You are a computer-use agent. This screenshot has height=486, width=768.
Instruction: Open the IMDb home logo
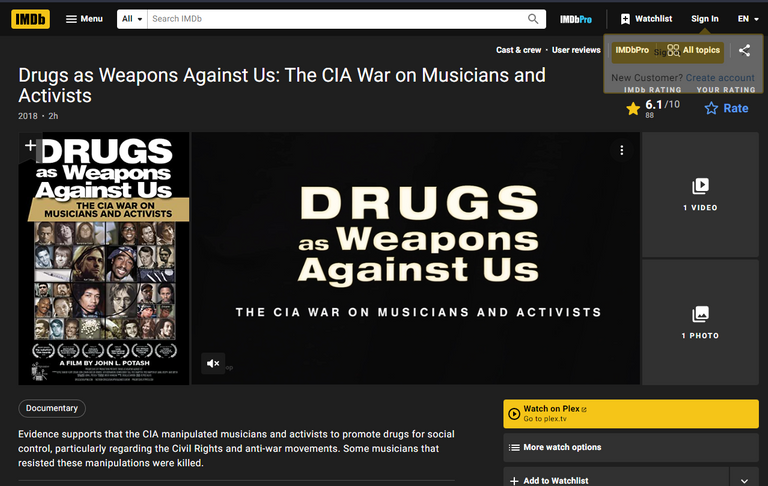click(x=30, y=19)
